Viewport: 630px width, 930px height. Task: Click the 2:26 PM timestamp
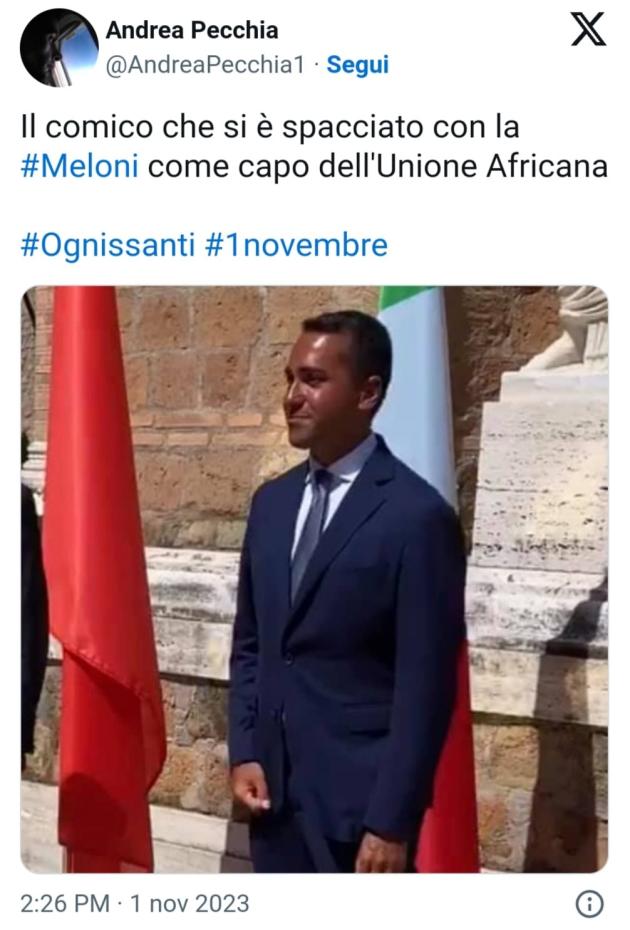[x=65, y=904]
